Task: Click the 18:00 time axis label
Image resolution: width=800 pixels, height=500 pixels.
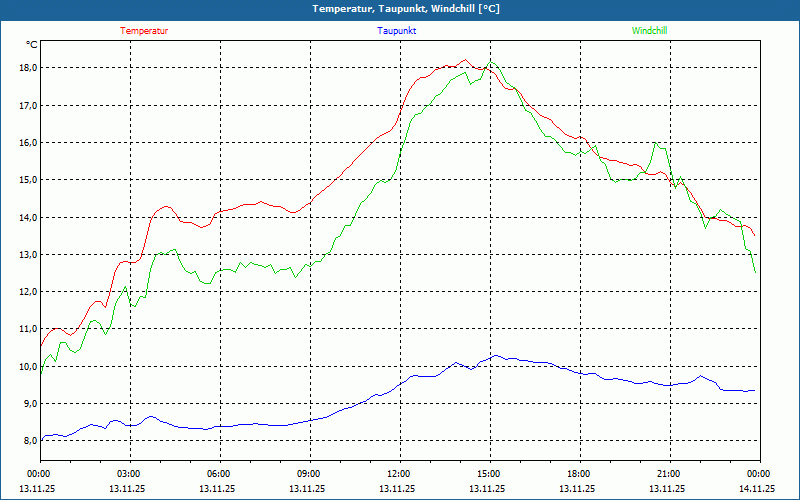Action: [578, 474]
